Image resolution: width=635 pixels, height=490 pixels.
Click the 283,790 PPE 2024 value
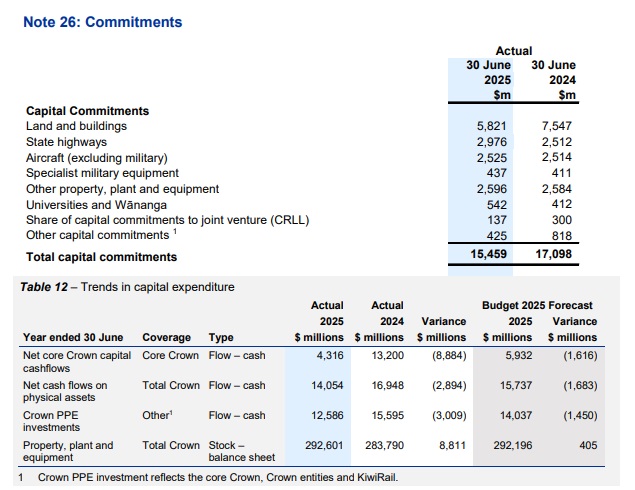(x=384, y=445)
